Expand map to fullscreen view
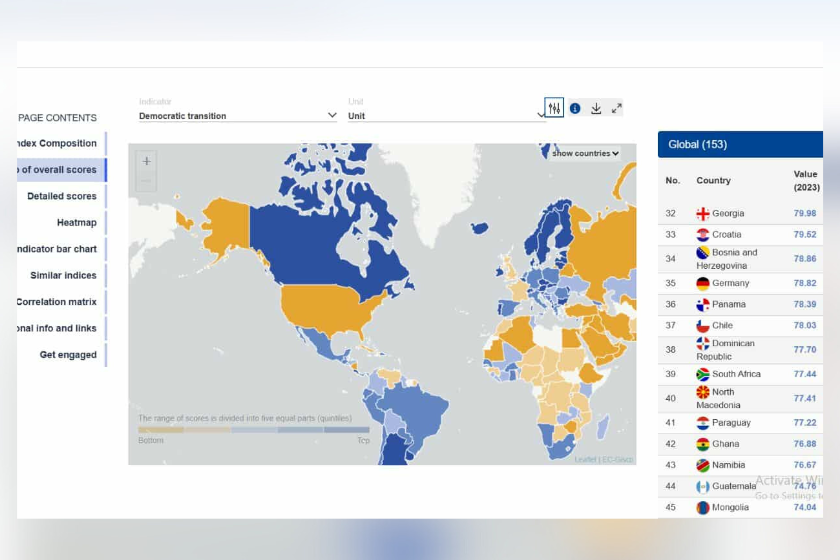Viewport: 840px width, 560px height. point(617,108)
